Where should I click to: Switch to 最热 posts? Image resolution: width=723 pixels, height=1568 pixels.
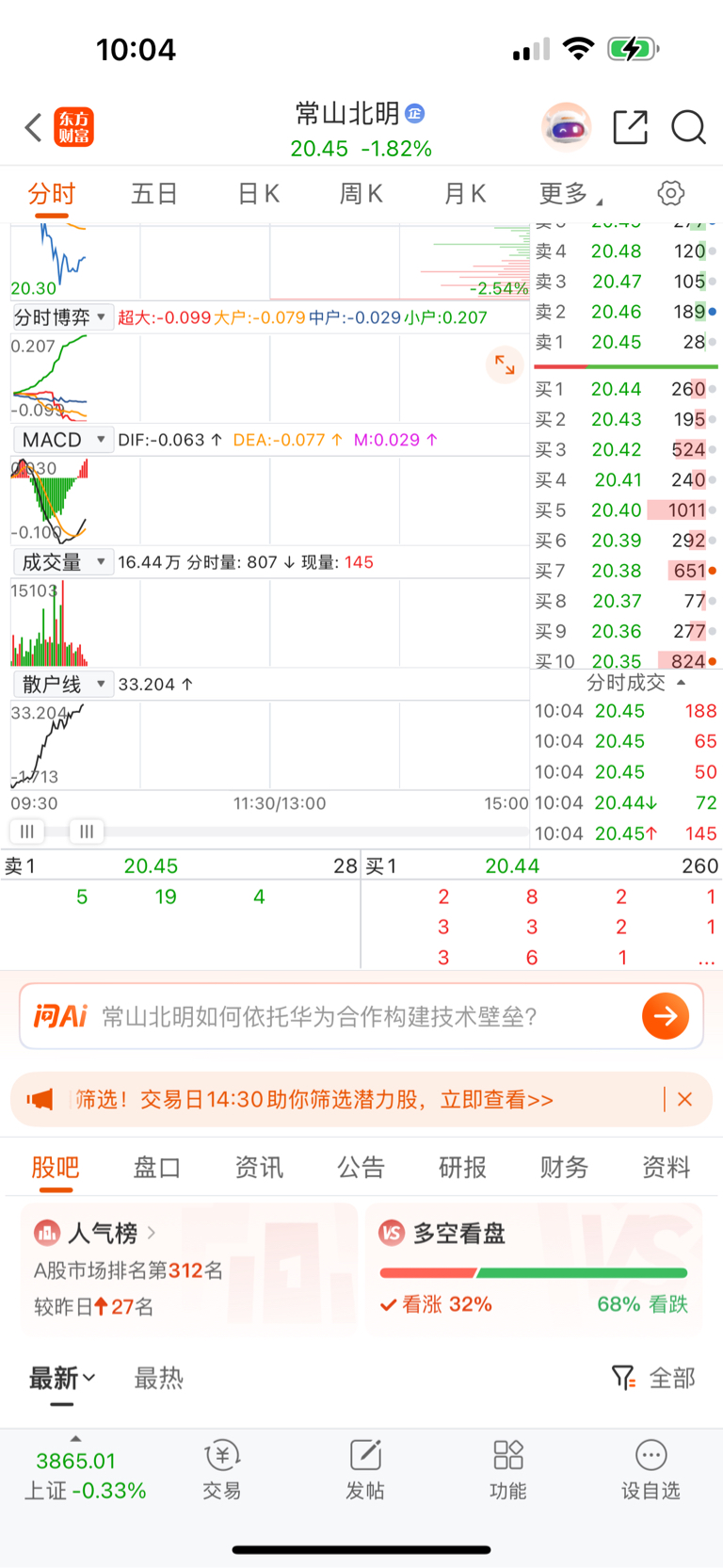(158, 1379)
